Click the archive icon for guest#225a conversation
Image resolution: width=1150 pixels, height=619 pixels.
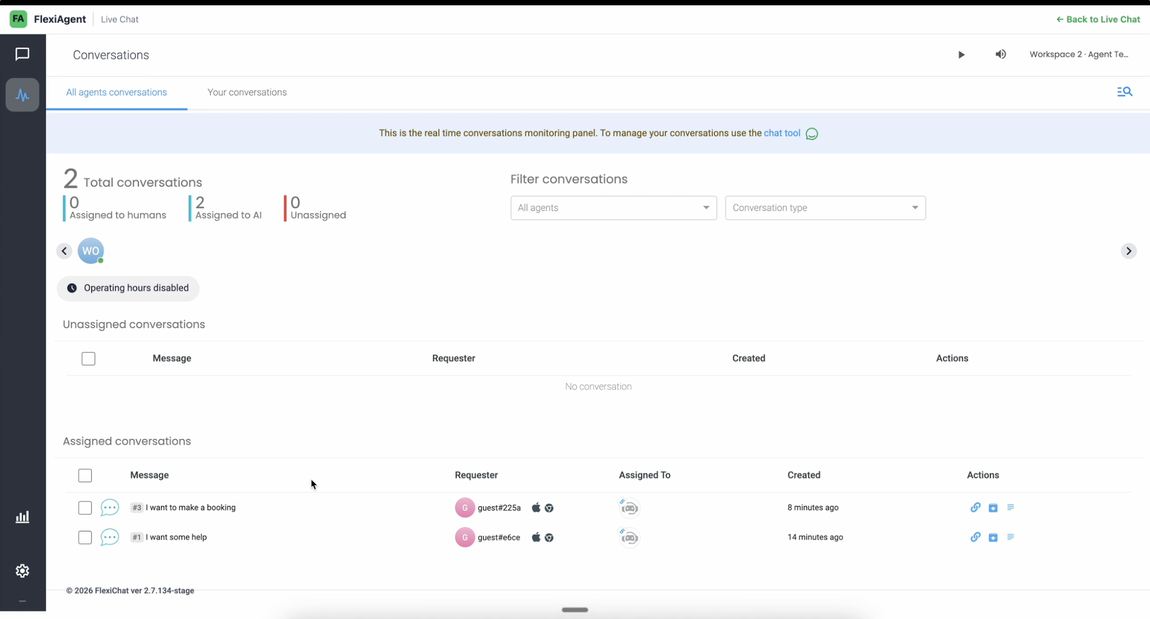pos(993,508)
